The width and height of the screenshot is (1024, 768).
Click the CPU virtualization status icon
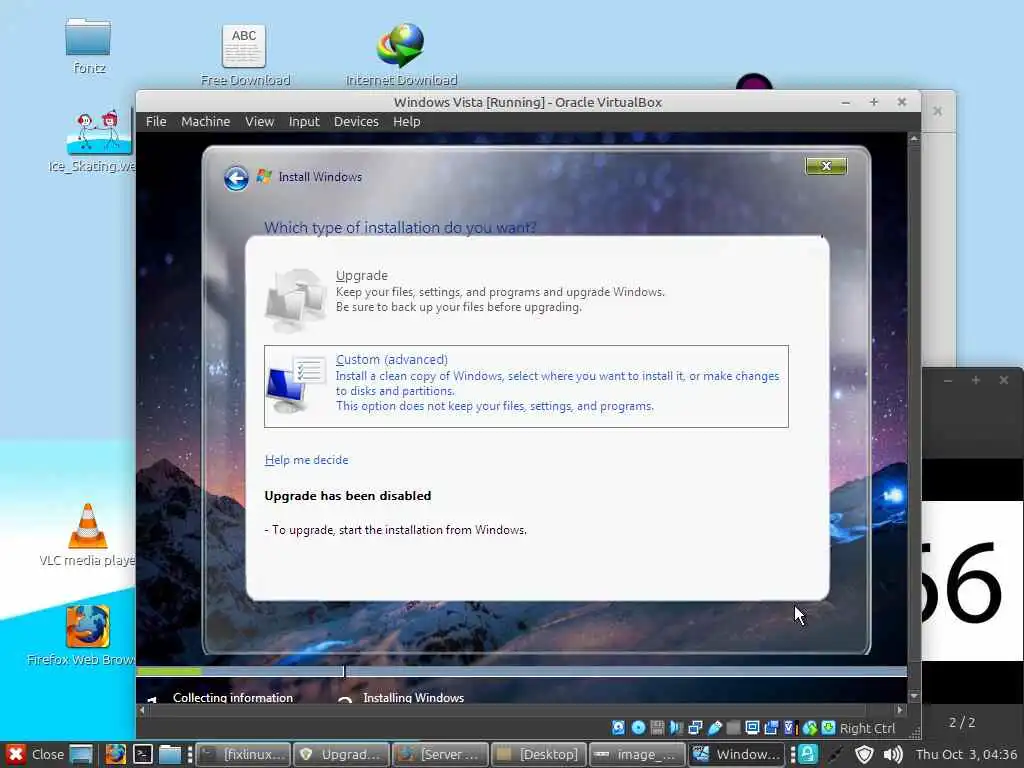tap(791, 728)
